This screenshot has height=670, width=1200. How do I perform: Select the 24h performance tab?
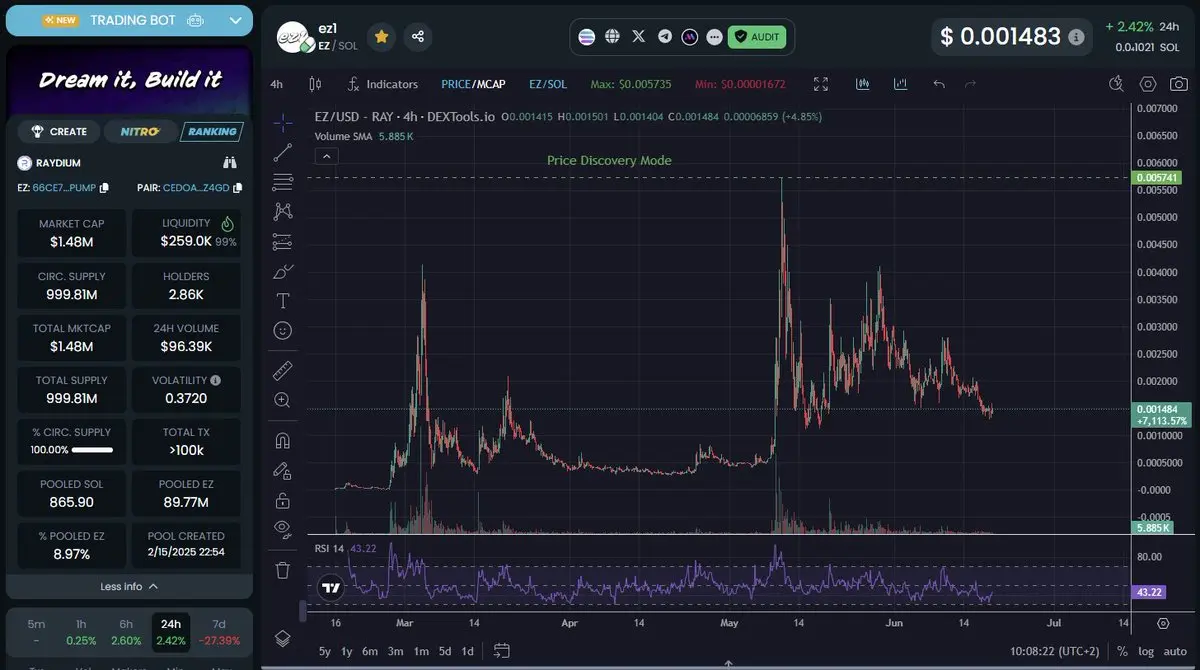coord(172,631)
